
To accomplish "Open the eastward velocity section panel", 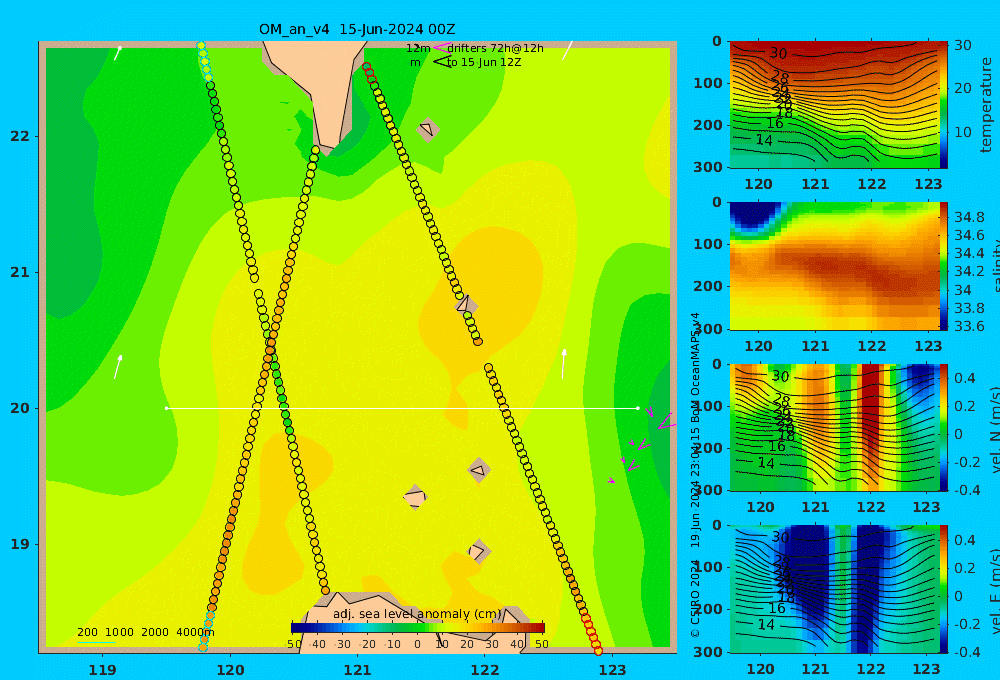I will [834, 589].
